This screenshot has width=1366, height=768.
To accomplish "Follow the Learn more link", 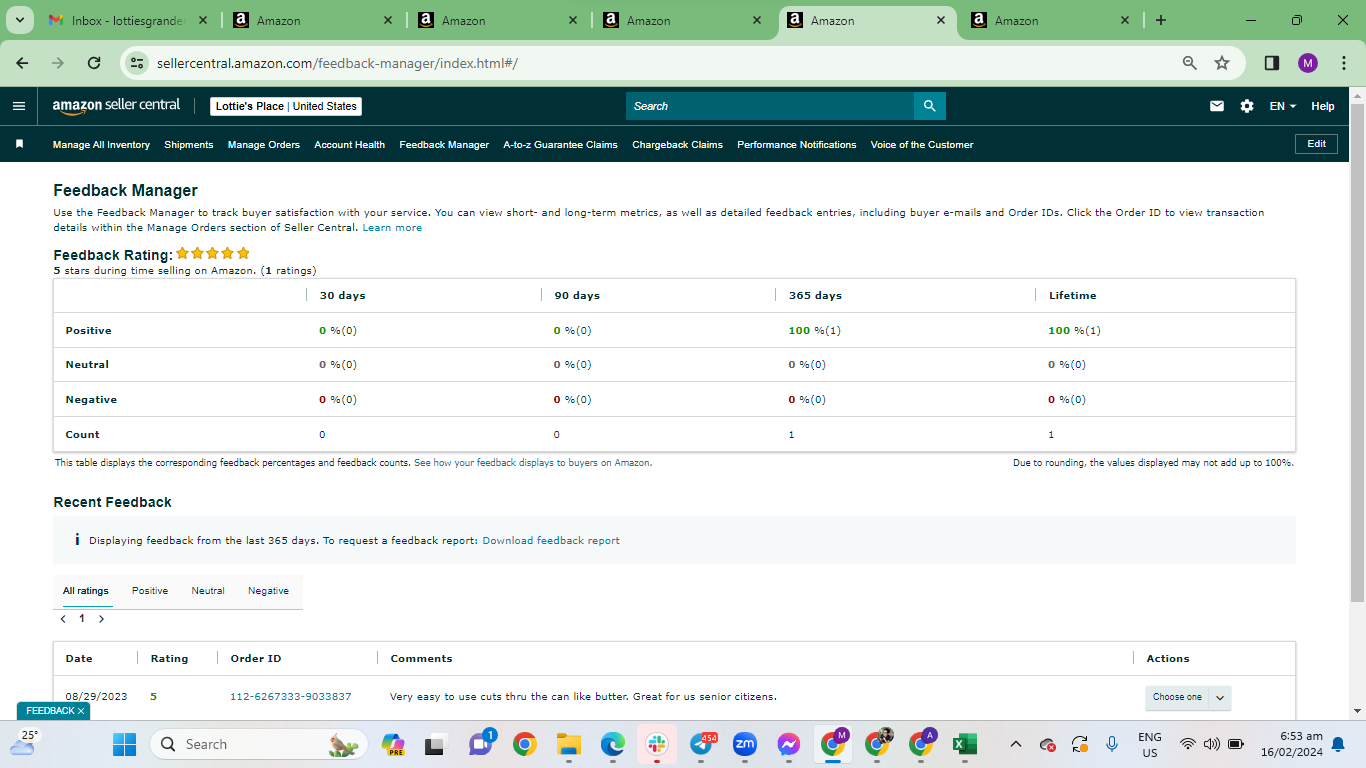I will (x=392, y=228).
